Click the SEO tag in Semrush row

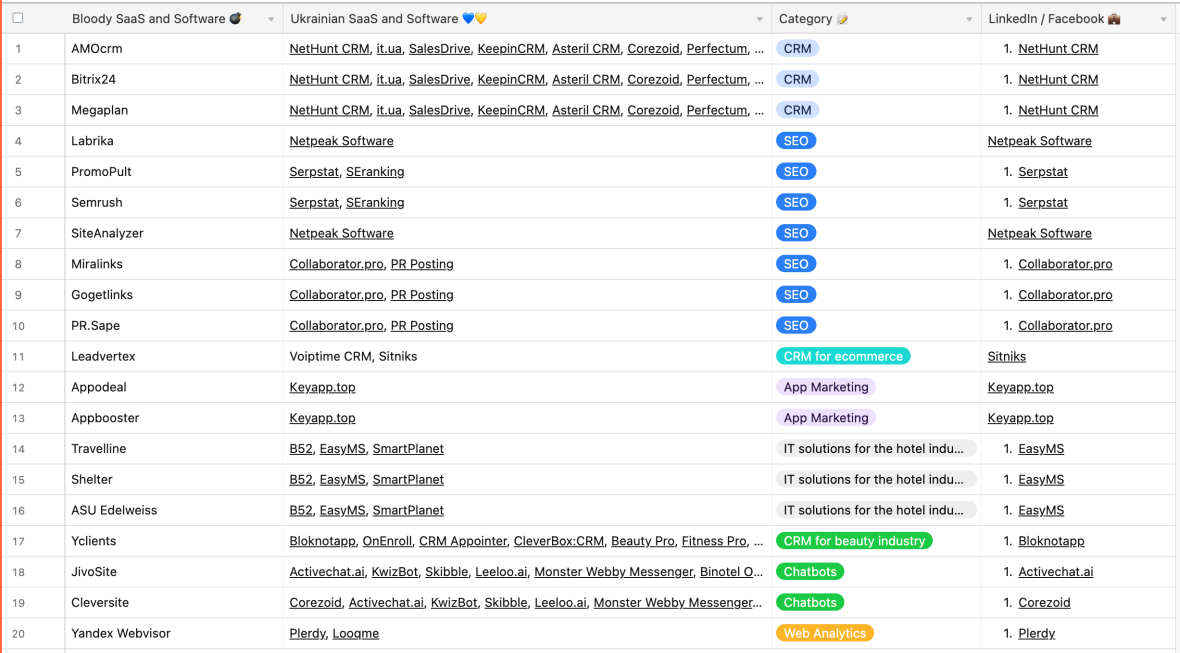pos(795,203)
